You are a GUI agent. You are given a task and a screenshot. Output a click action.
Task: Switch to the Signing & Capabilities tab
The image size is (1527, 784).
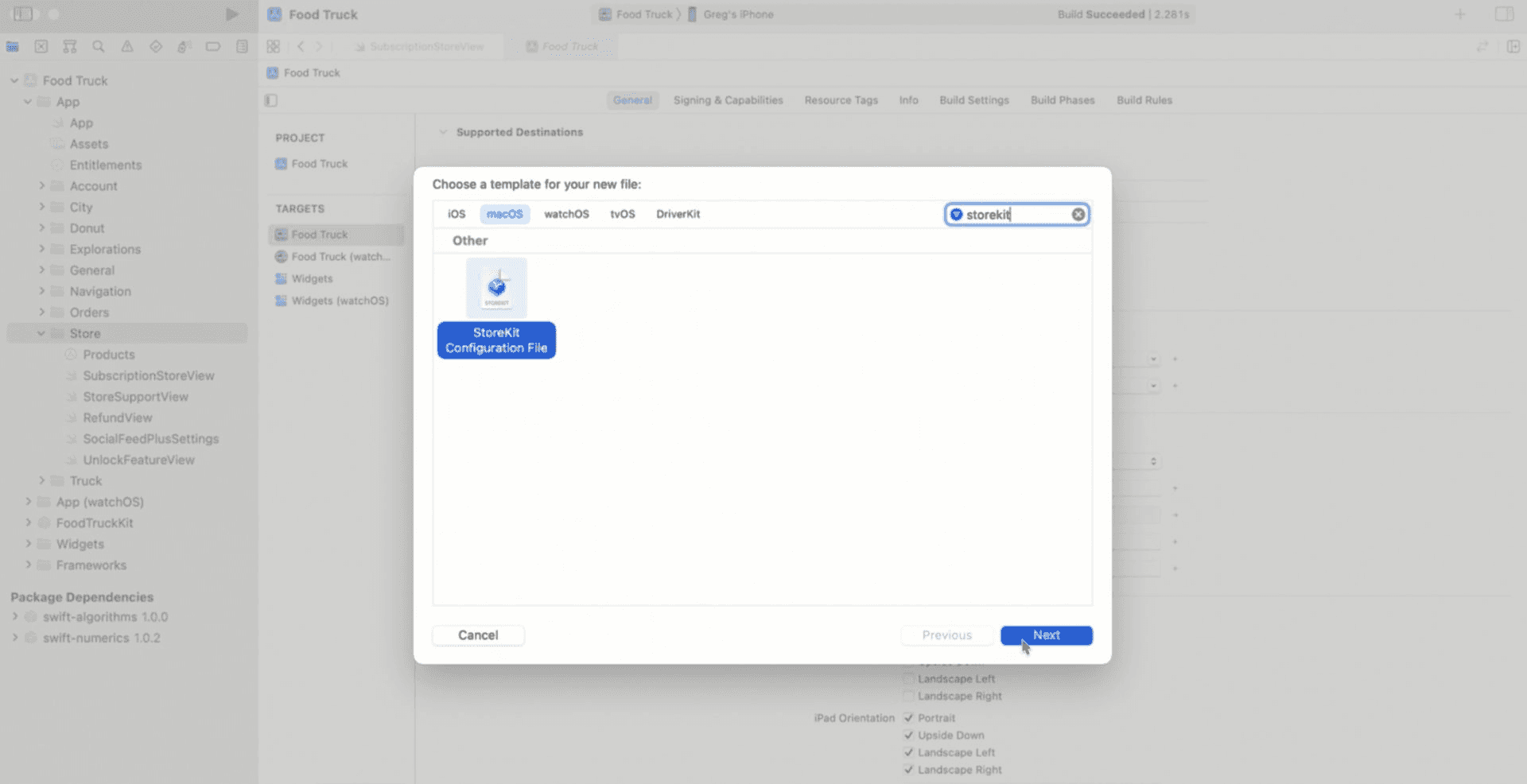[x=728, y=100]
